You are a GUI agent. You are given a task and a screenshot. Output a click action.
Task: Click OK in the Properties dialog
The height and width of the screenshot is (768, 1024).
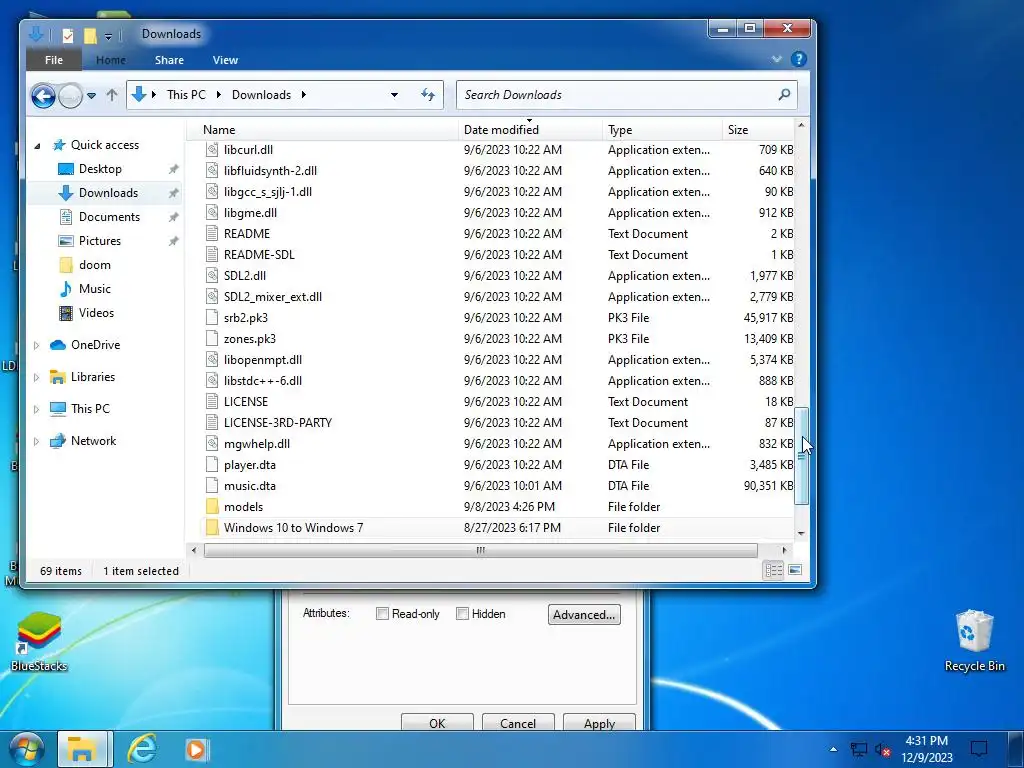click(x=437, y=723)
